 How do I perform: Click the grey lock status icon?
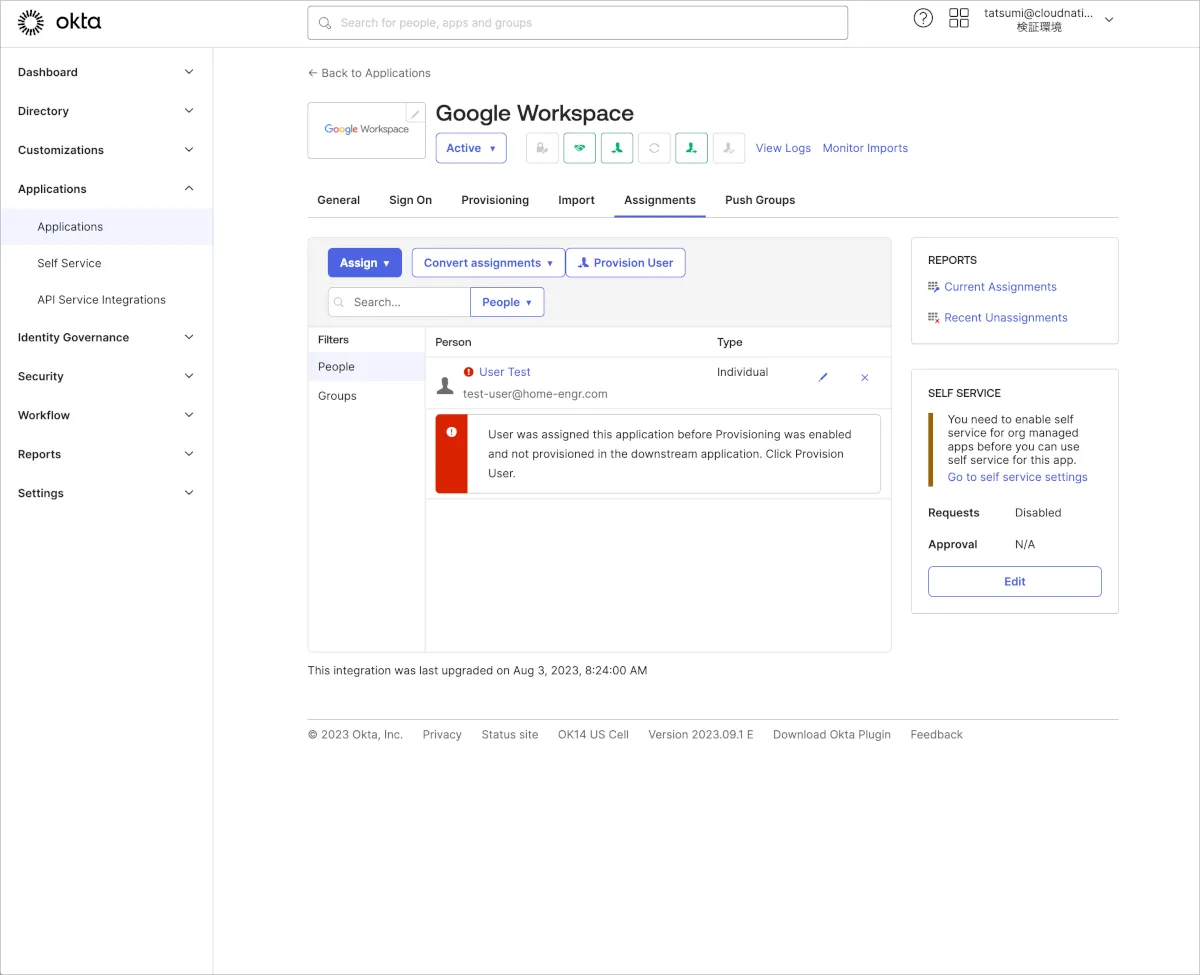(x=542, y=148)
